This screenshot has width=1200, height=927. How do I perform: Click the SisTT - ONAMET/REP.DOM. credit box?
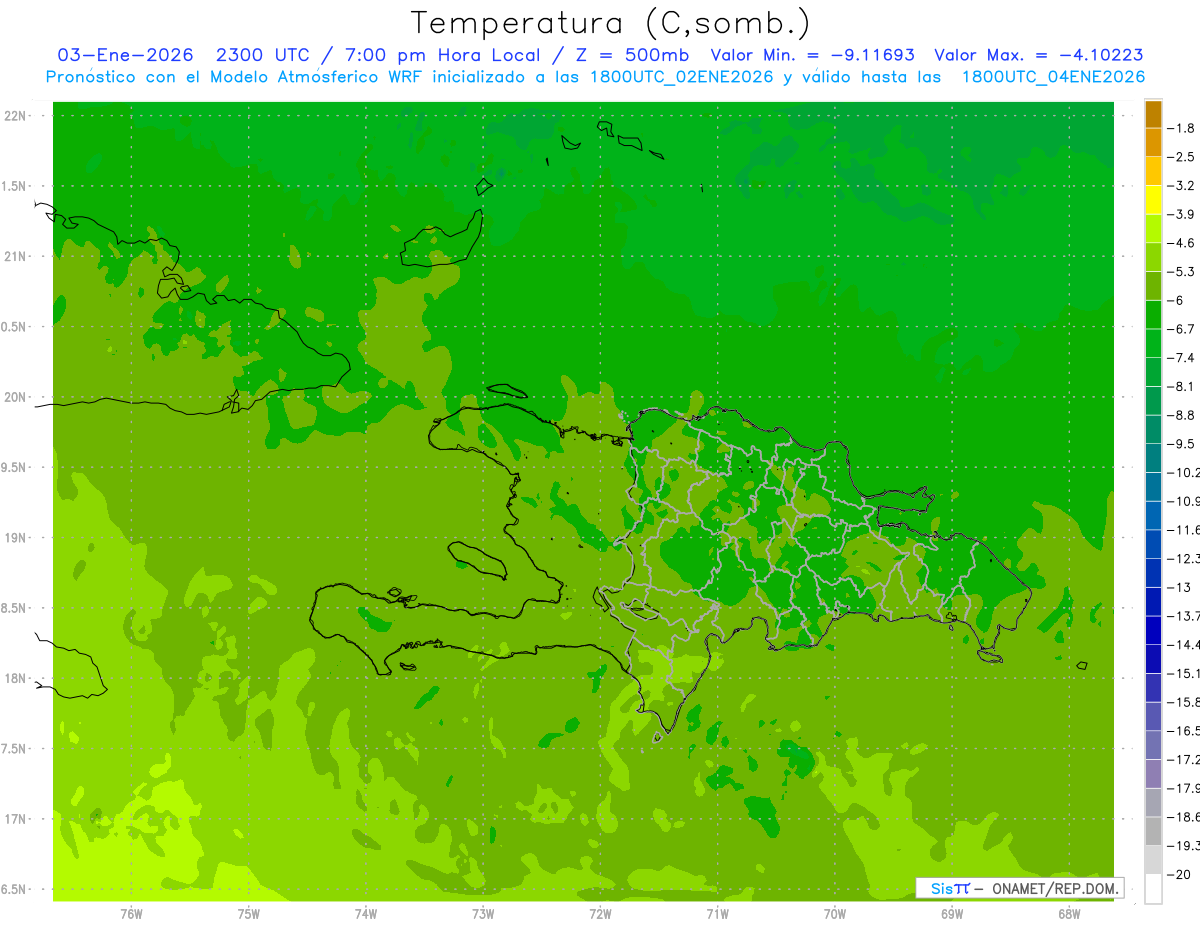tap(1020, 888)
